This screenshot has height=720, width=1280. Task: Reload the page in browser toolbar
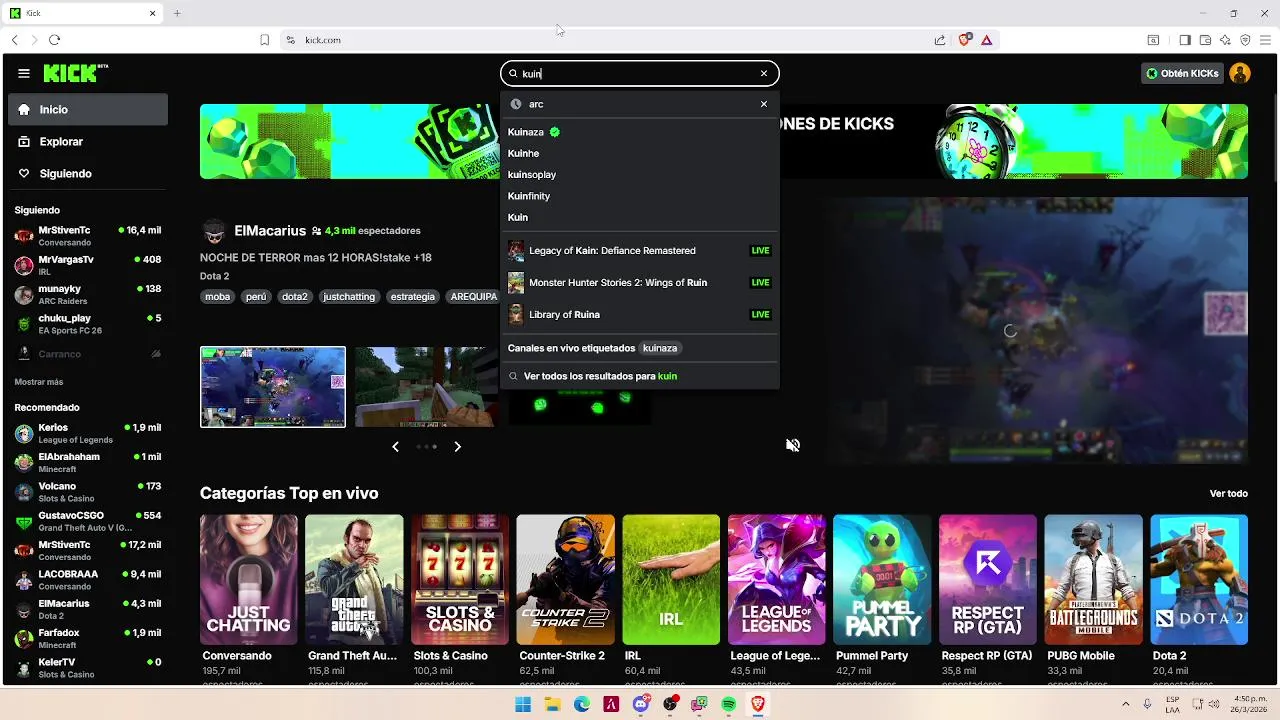[x=54, y=40]
